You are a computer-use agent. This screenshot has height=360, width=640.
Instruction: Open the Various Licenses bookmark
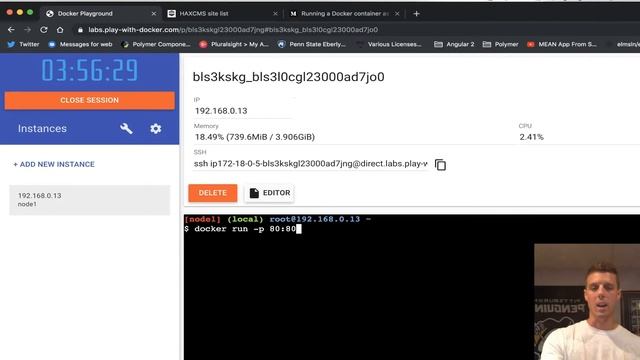pos(389,44)
